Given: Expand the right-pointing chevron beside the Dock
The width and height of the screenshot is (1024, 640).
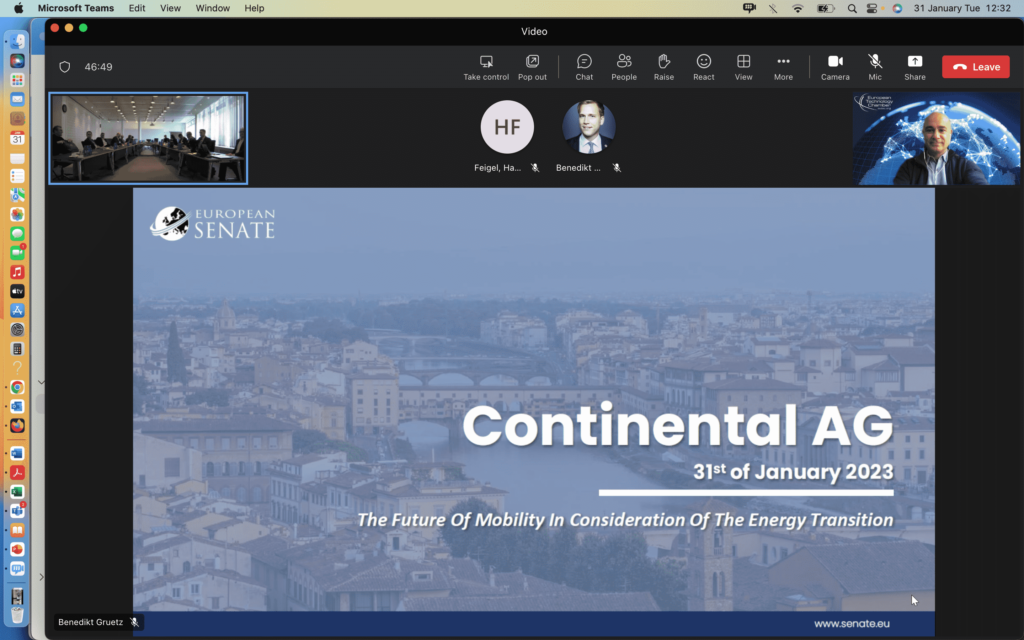Looking at the screenshot, I should (x=41, y=577).
